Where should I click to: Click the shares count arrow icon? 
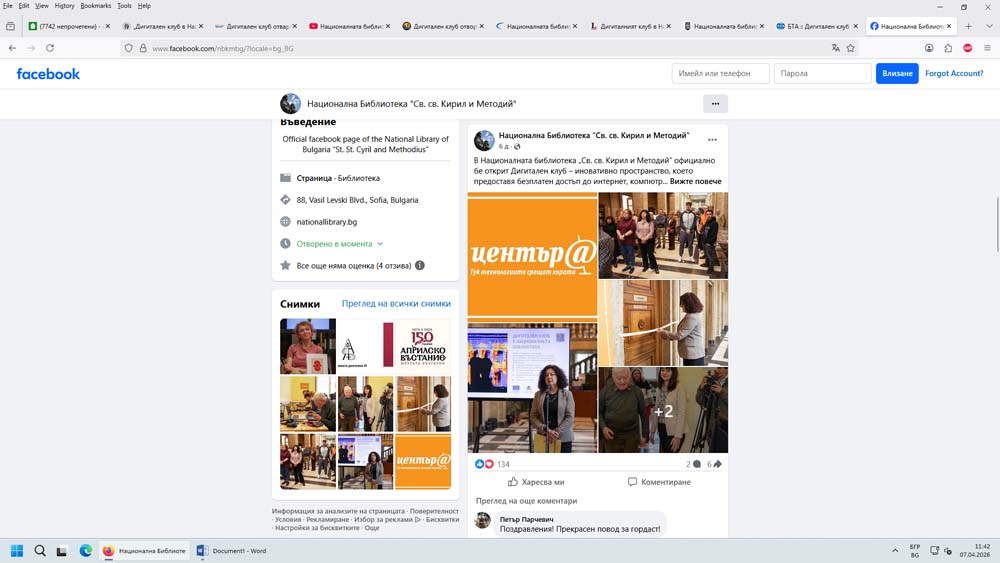pos(717,464)
